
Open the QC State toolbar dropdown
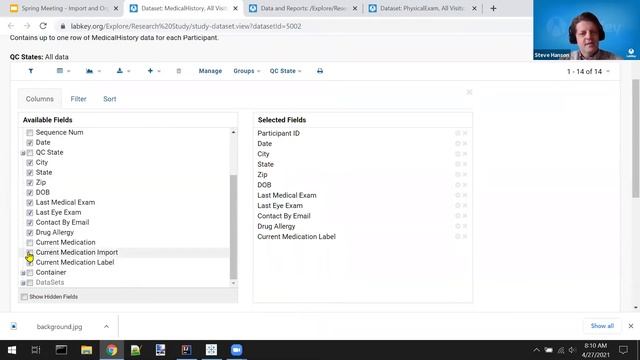click(x=285, y=71)
